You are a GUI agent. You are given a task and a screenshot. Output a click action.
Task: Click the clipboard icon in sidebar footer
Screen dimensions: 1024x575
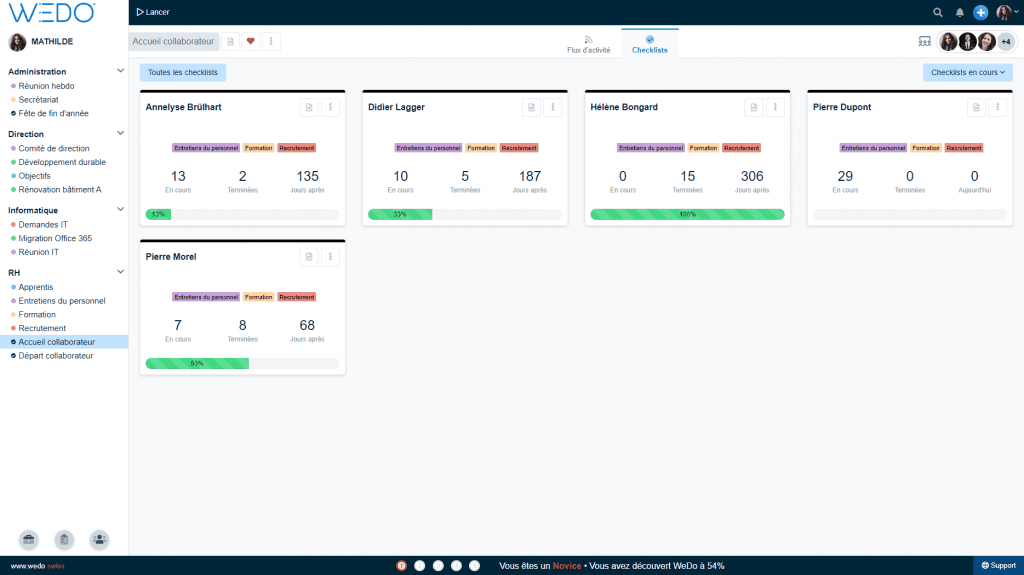click(64, 539)
